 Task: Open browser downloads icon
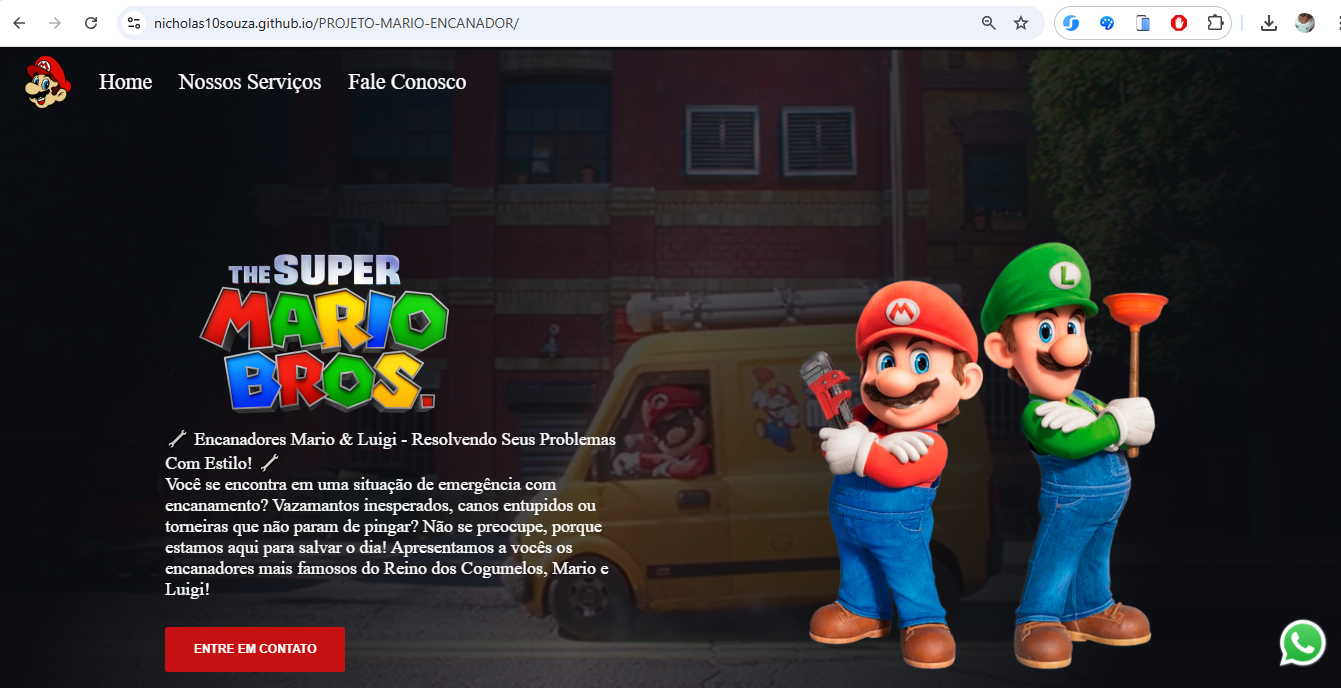tap(1269, 23)
